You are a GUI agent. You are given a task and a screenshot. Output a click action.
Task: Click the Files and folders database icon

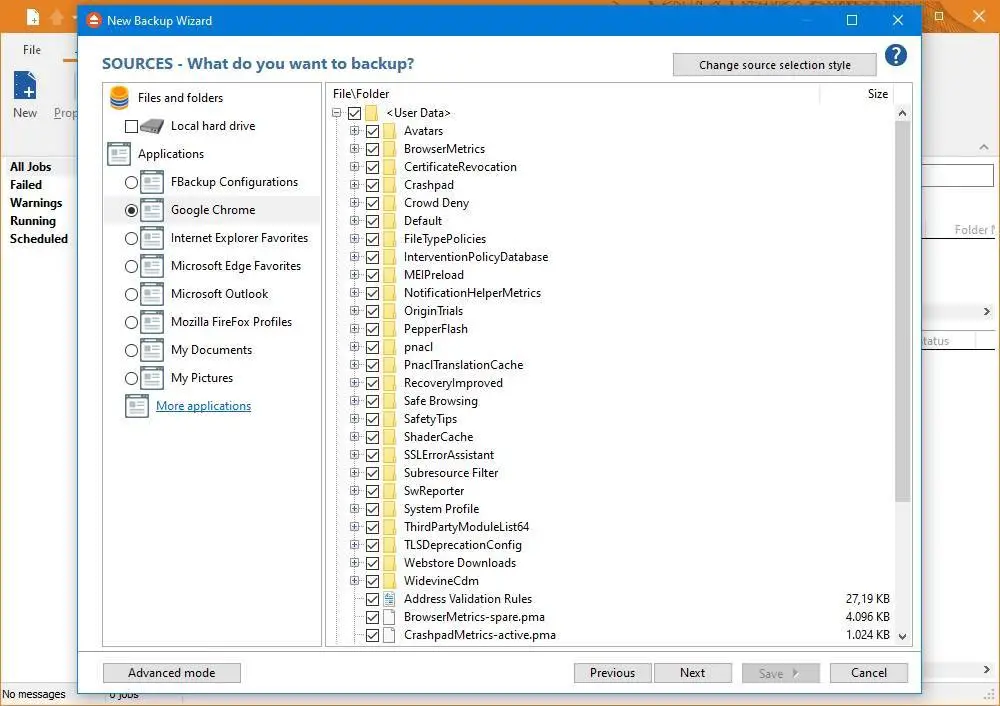(x=119, y=98)
